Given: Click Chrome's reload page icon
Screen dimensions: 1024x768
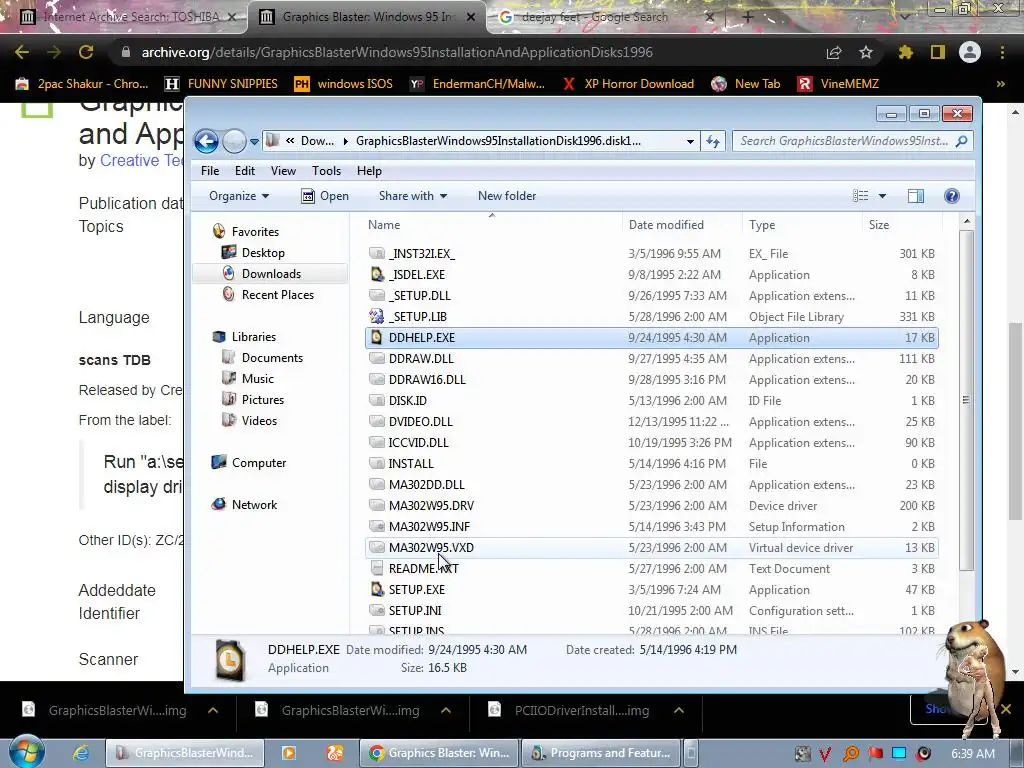Looking at the screenshot, I should coord(86,52).
